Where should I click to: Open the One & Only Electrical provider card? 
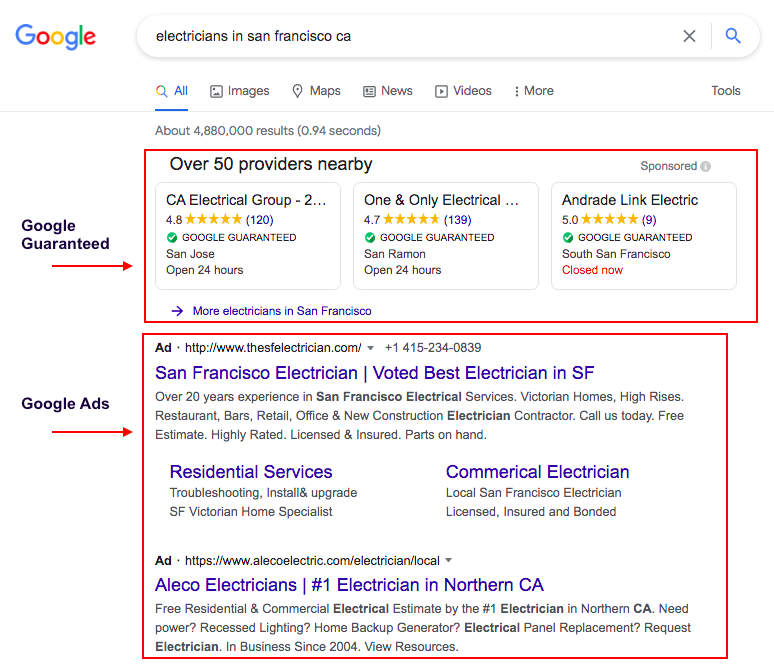pos(446,236)
